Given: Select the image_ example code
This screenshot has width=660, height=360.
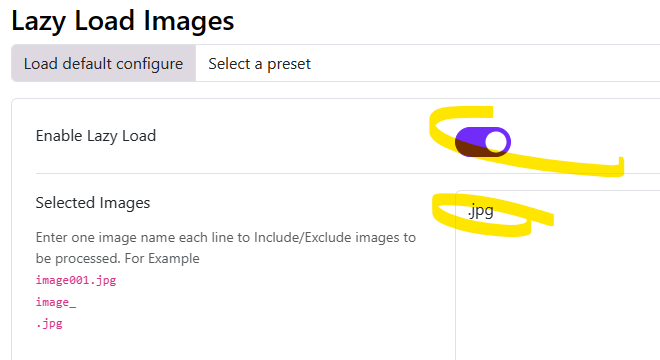Looking at the screenshot, I should tap(56, 302).
